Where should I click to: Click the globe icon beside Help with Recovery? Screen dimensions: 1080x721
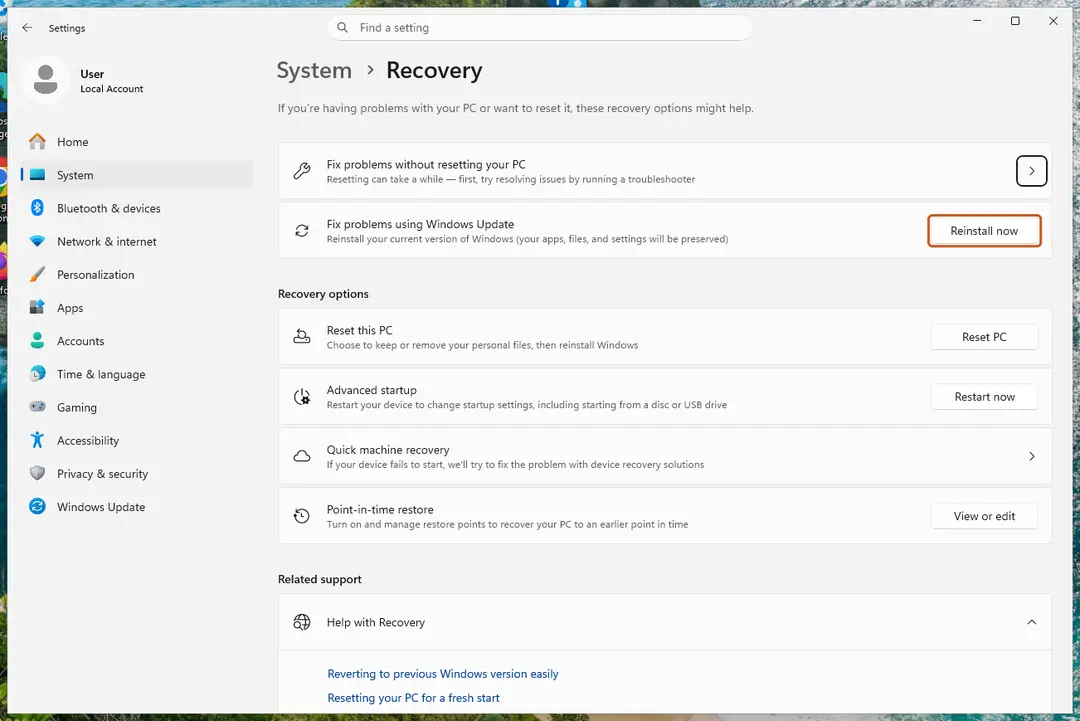[302, 622]
